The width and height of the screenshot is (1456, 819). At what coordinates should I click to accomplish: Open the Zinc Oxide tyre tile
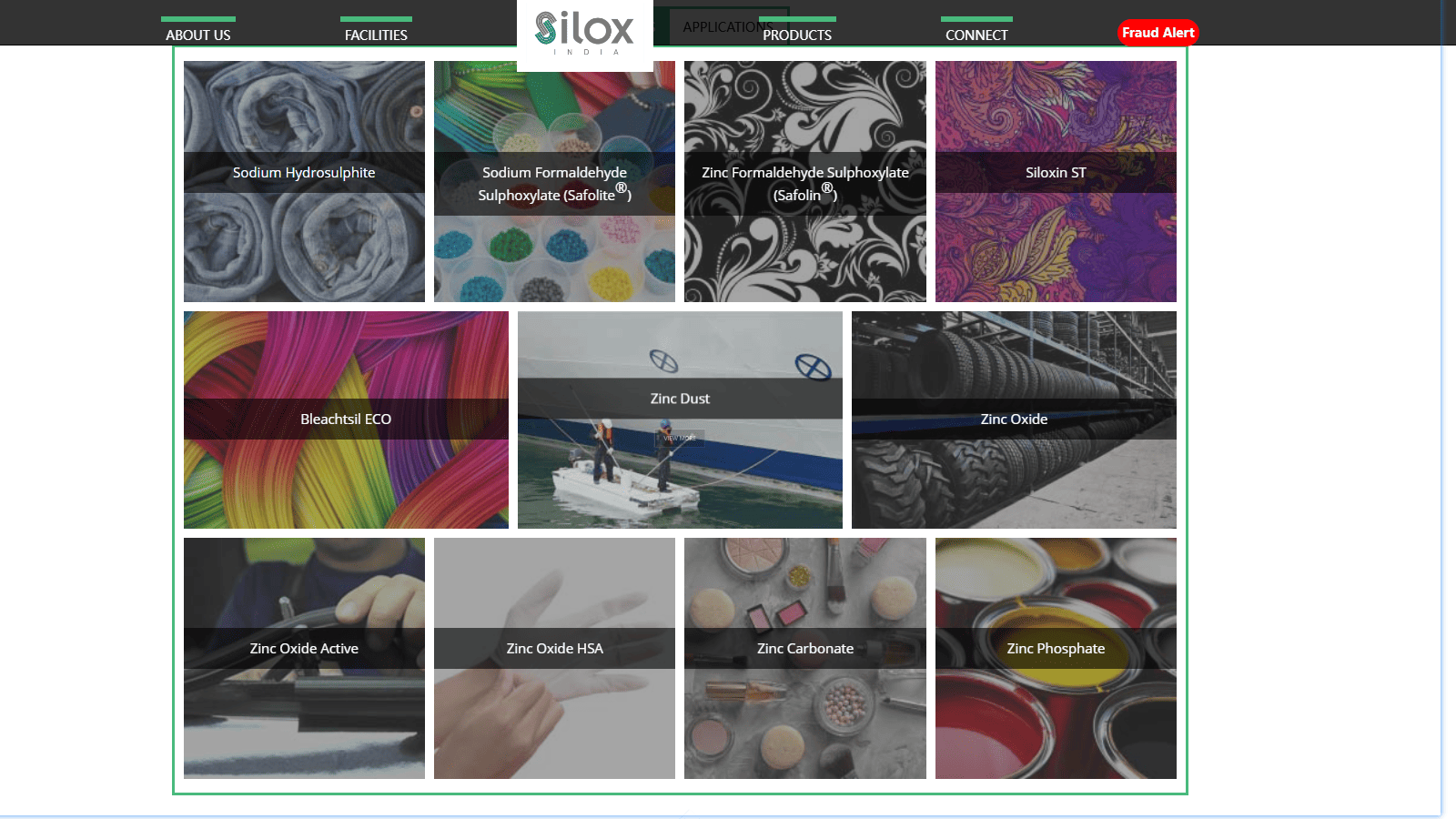(x=1014, y=420)
